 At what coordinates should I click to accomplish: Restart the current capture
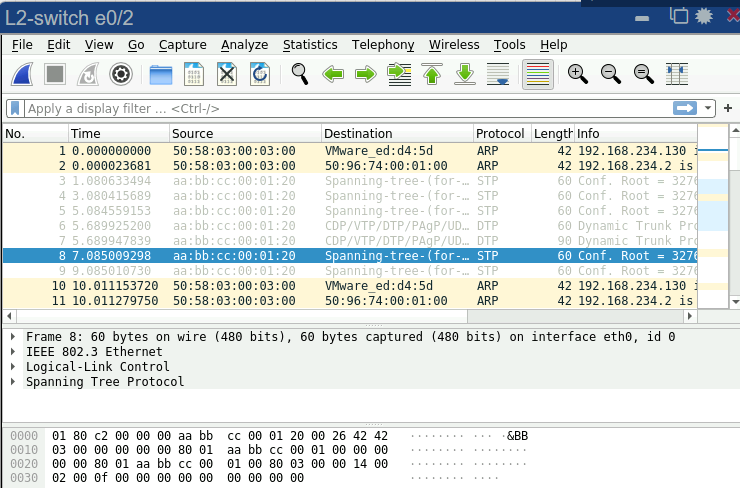coord(88,74)
